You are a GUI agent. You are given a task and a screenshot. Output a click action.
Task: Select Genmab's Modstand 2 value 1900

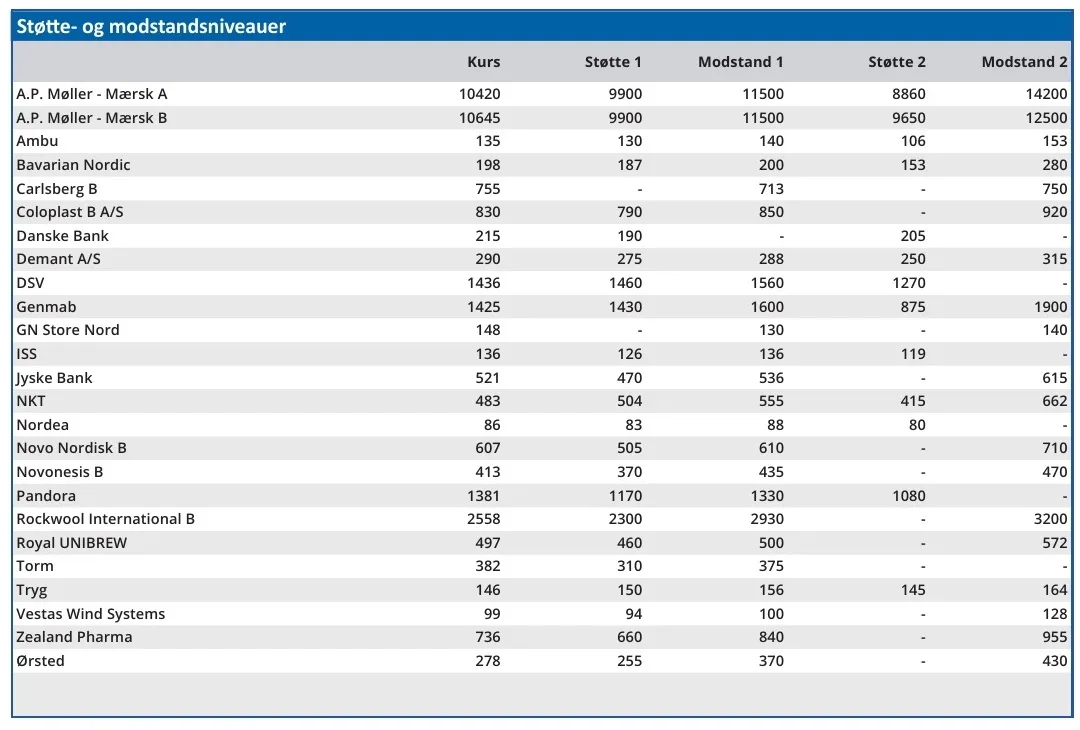1051,307
